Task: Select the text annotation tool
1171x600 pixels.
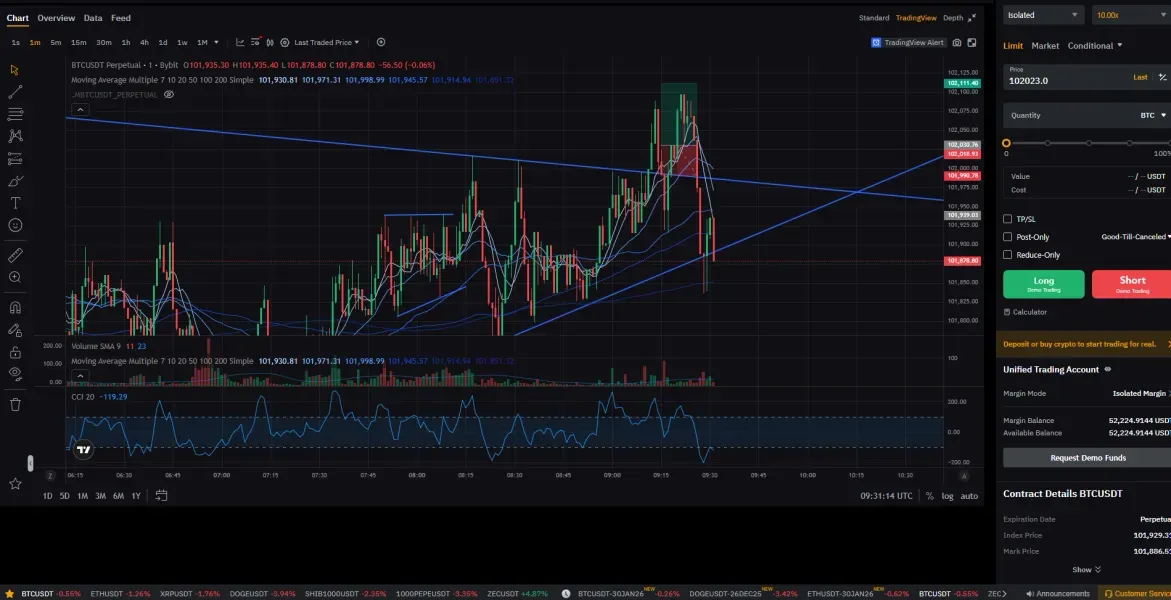Action: click(x=15, y=203)
